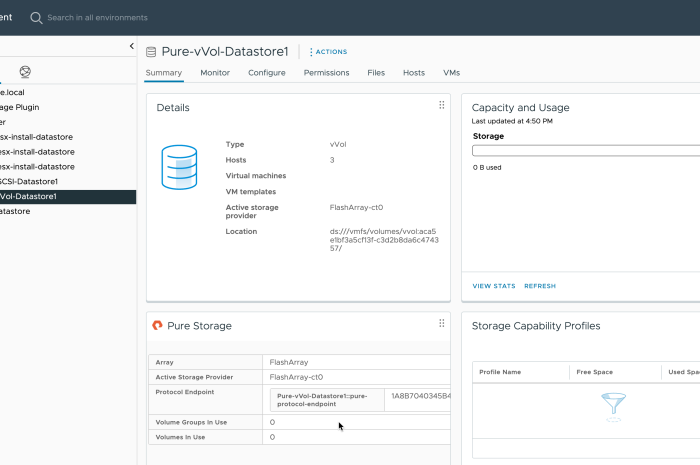
Task: Click the empty filter funnel icon
Action: [612, 405]
